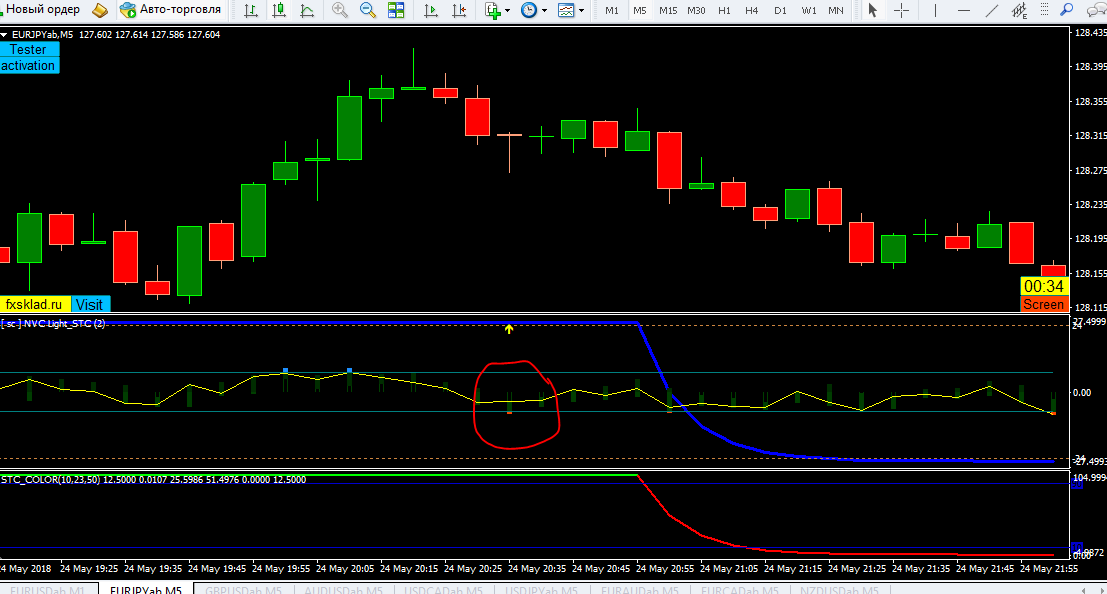Expand the periodicity dropdown arrow

point(544,11)
